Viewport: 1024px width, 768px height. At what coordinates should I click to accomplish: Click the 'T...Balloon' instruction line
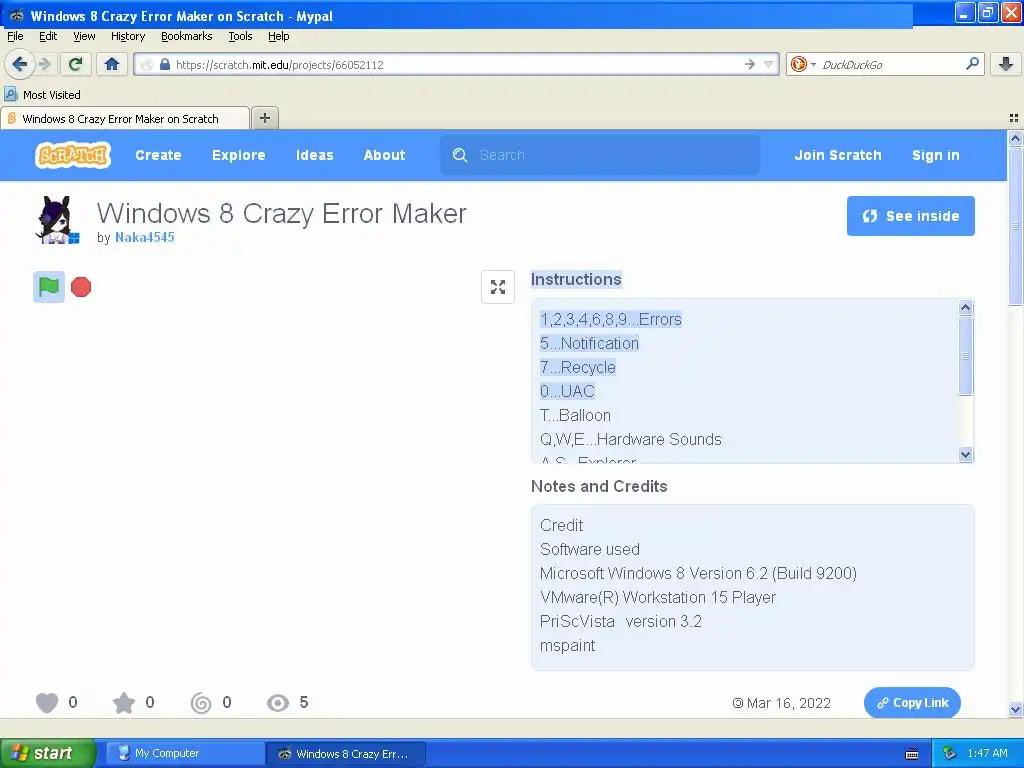(575, 415)
